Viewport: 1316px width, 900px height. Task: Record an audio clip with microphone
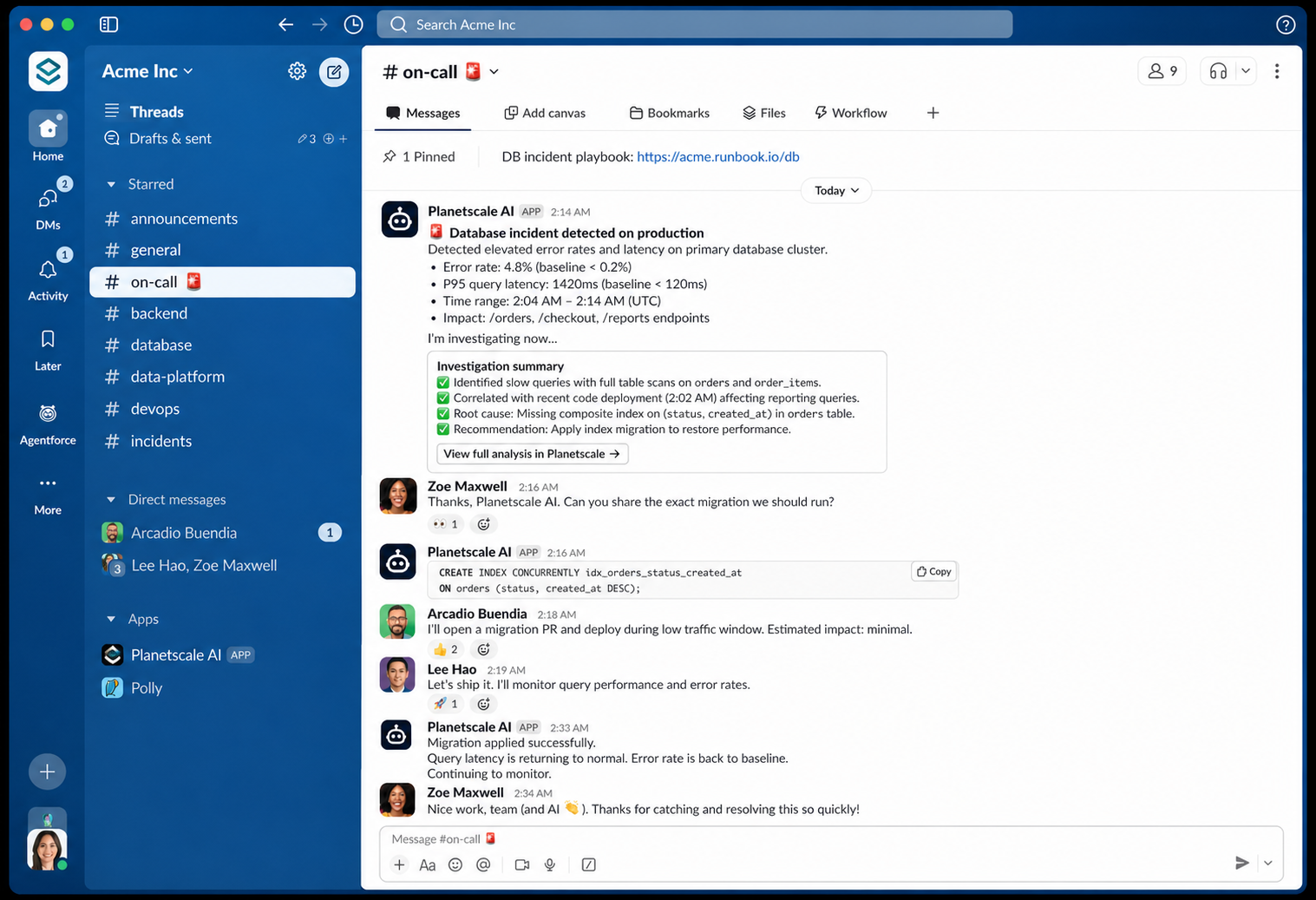point(550,864)
